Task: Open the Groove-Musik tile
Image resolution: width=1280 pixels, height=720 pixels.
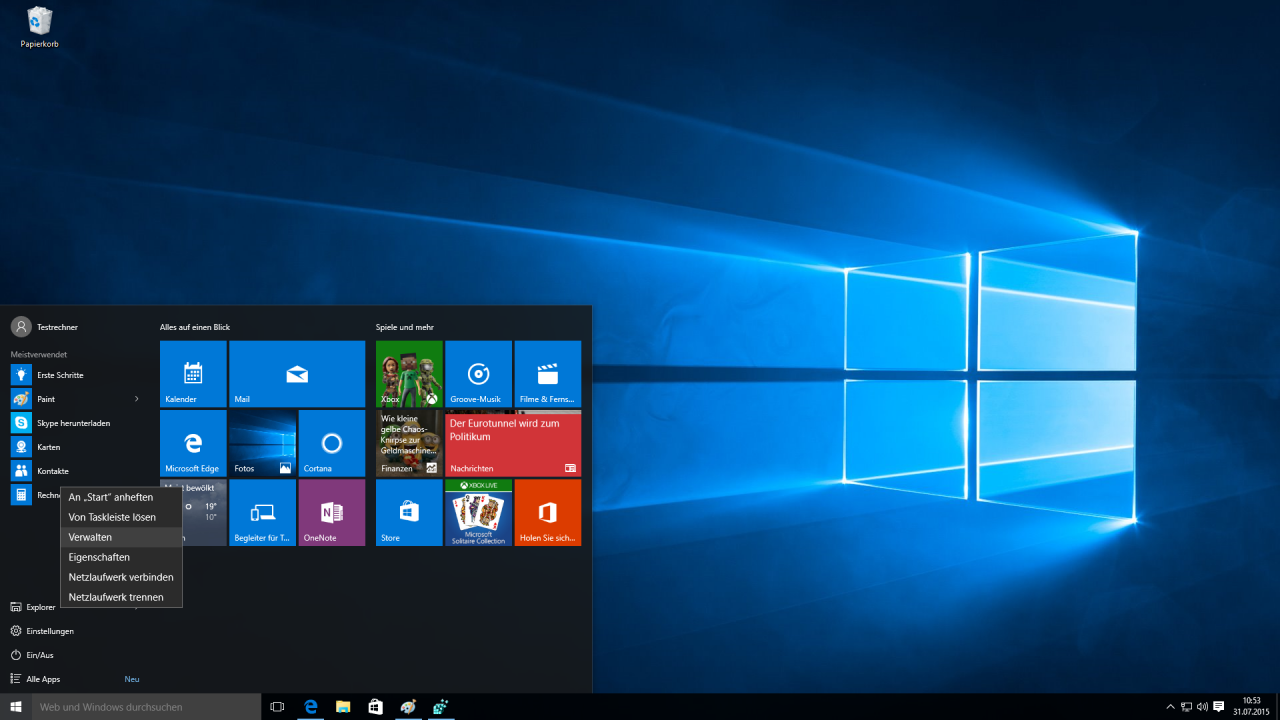Action: (478, 374)
